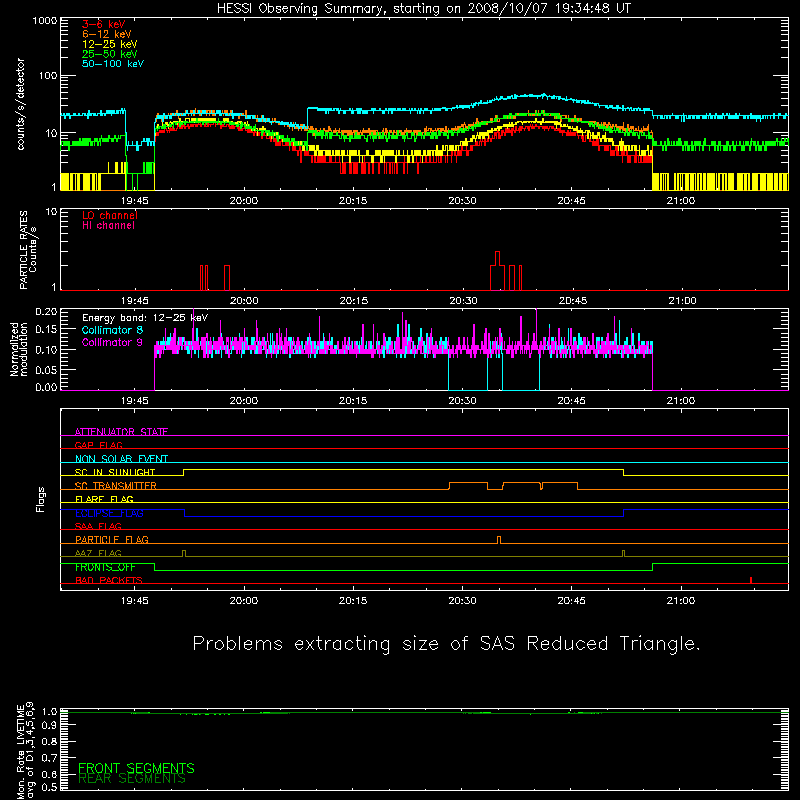The image size is (800, 800).
Task: Select the HI channel legend label
Action: 108,226
